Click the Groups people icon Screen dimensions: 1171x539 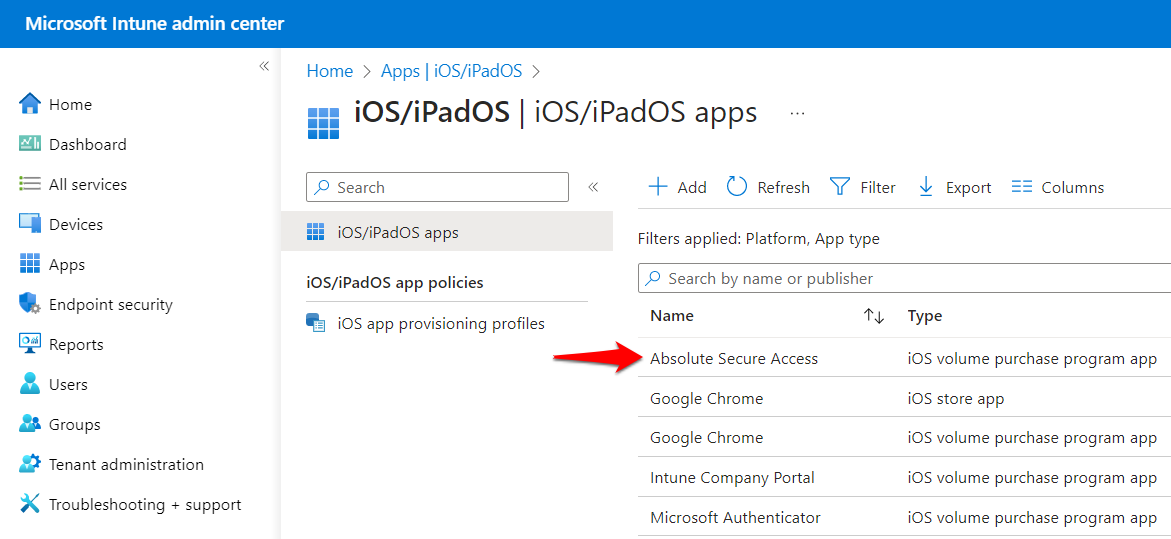[x=29, y=424]
